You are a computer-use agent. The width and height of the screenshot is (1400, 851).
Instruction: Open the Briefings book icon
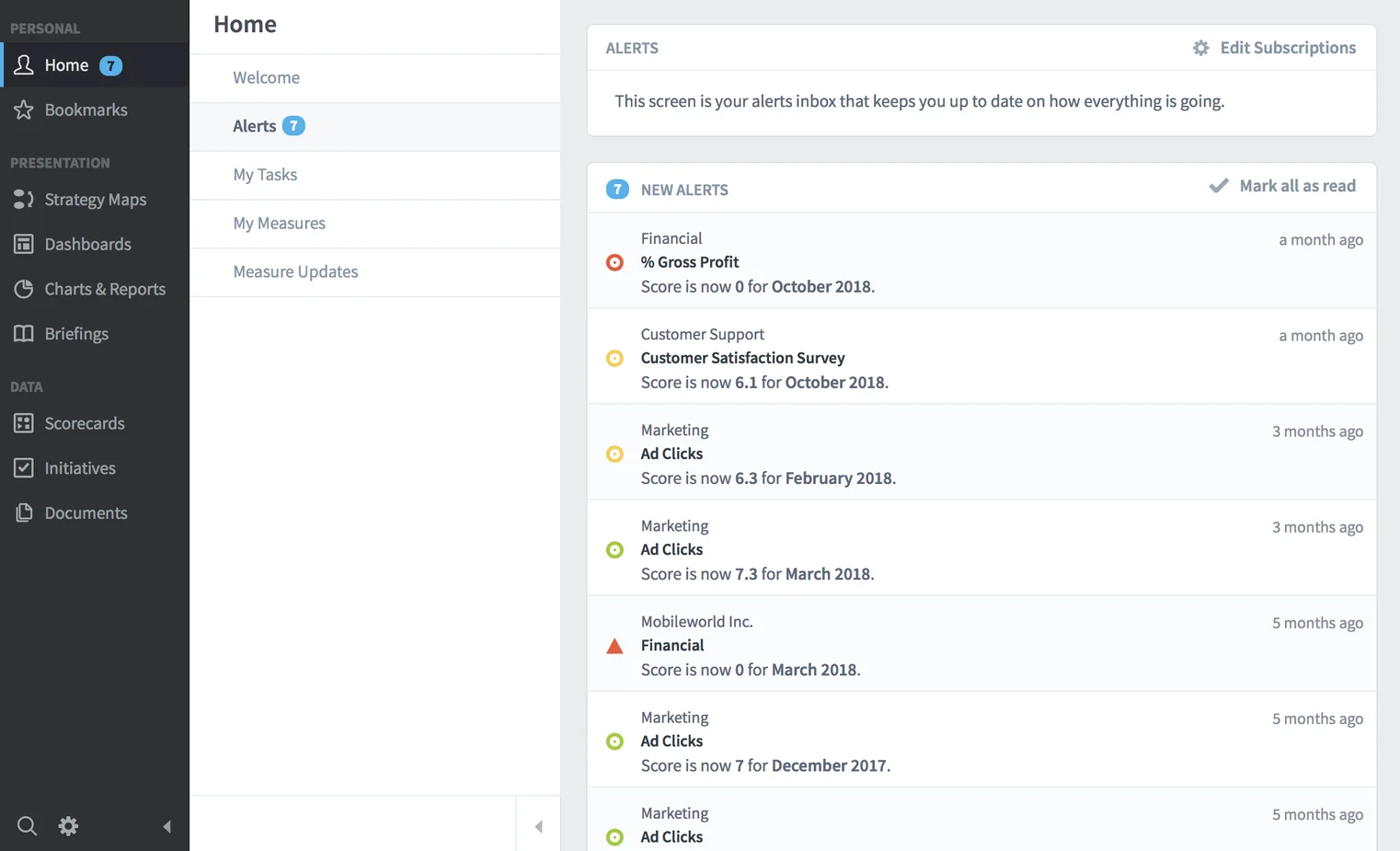[x=24, y=334]
